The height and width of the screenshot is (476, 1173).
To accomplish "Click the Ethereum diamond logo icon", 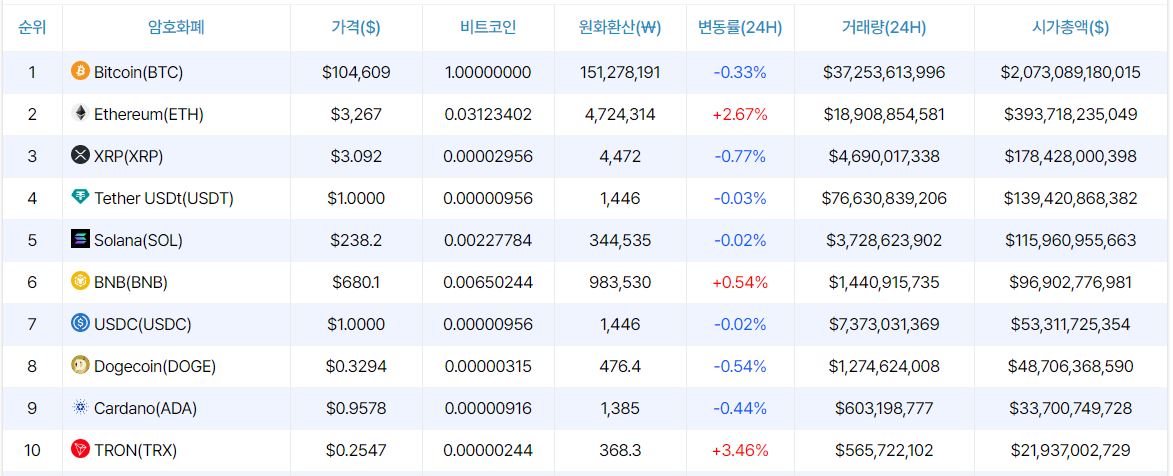I will pos(80,114).
